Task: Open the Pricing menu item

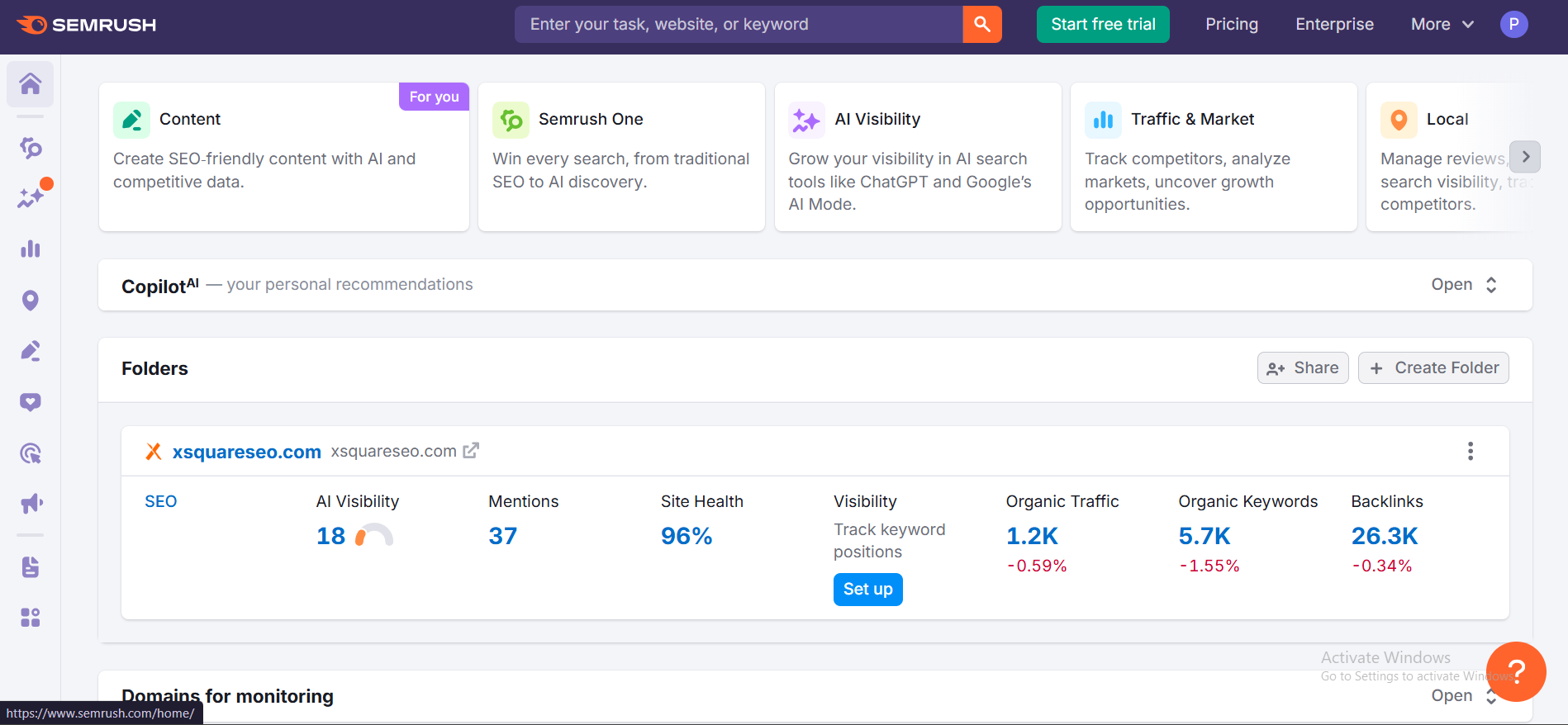Action: click(x=1232, y=24)
